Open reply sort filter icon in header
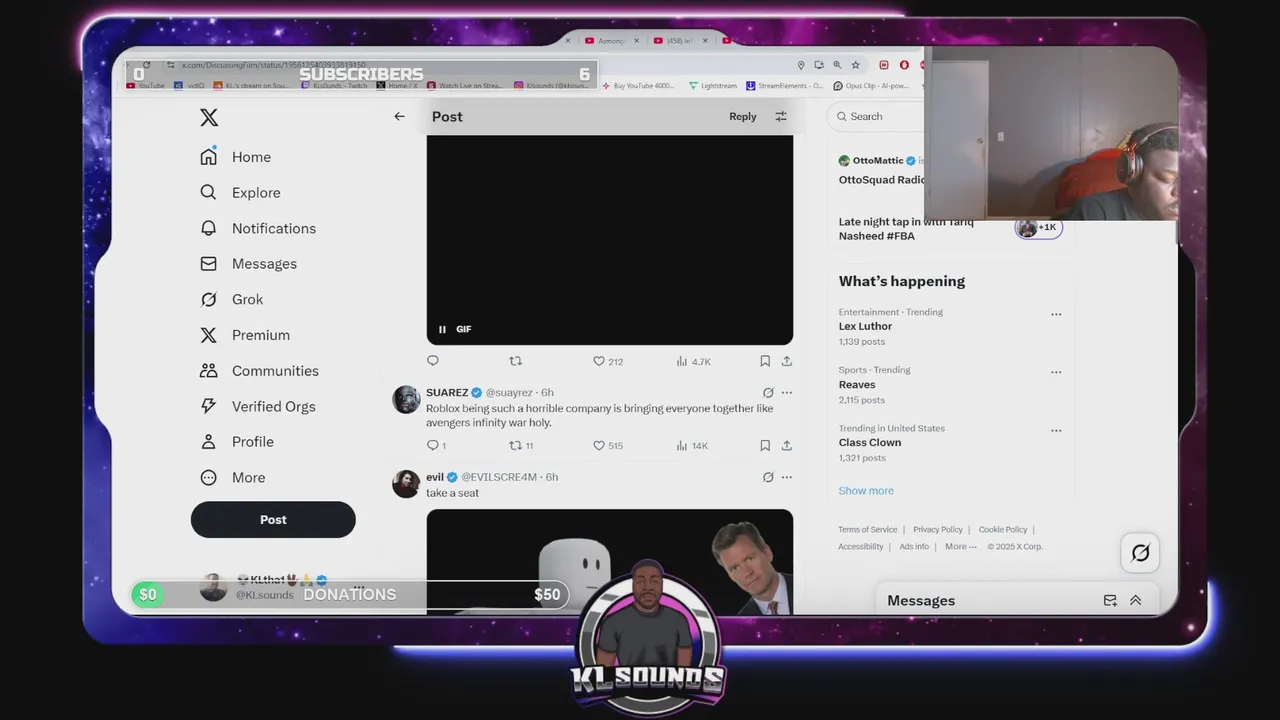The height and width of the screenshot is (720, 1280). tap(781, 117)
